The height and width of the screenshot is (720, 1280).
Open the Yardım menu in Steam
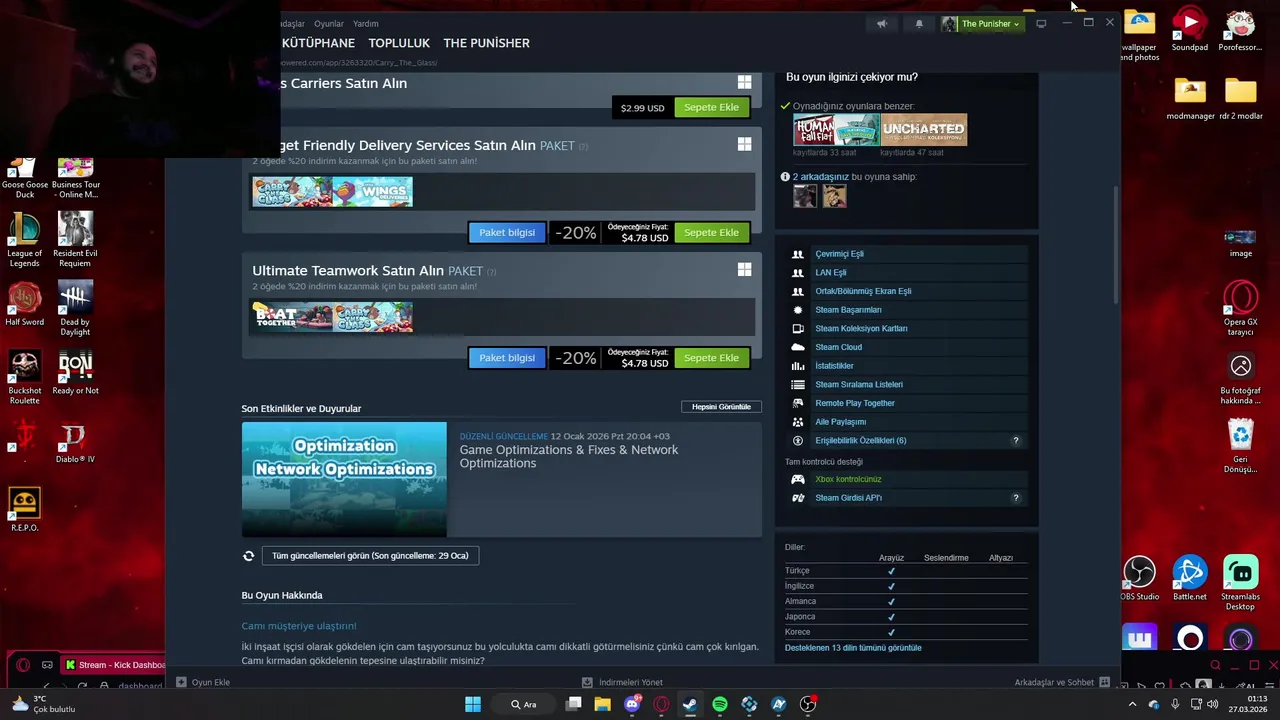pyautogui.click(x=366, y=24)
